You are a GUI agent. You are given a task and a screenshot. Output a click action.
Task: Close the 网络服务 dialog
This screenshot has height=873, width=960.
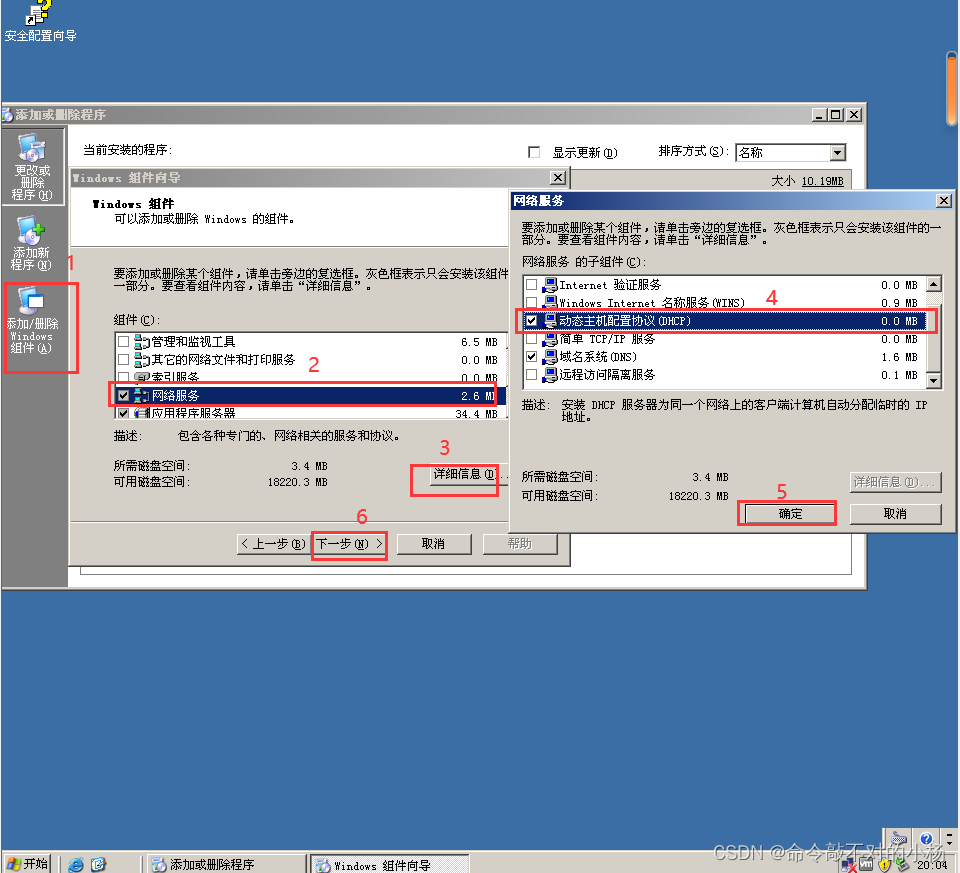coord(943,200)
